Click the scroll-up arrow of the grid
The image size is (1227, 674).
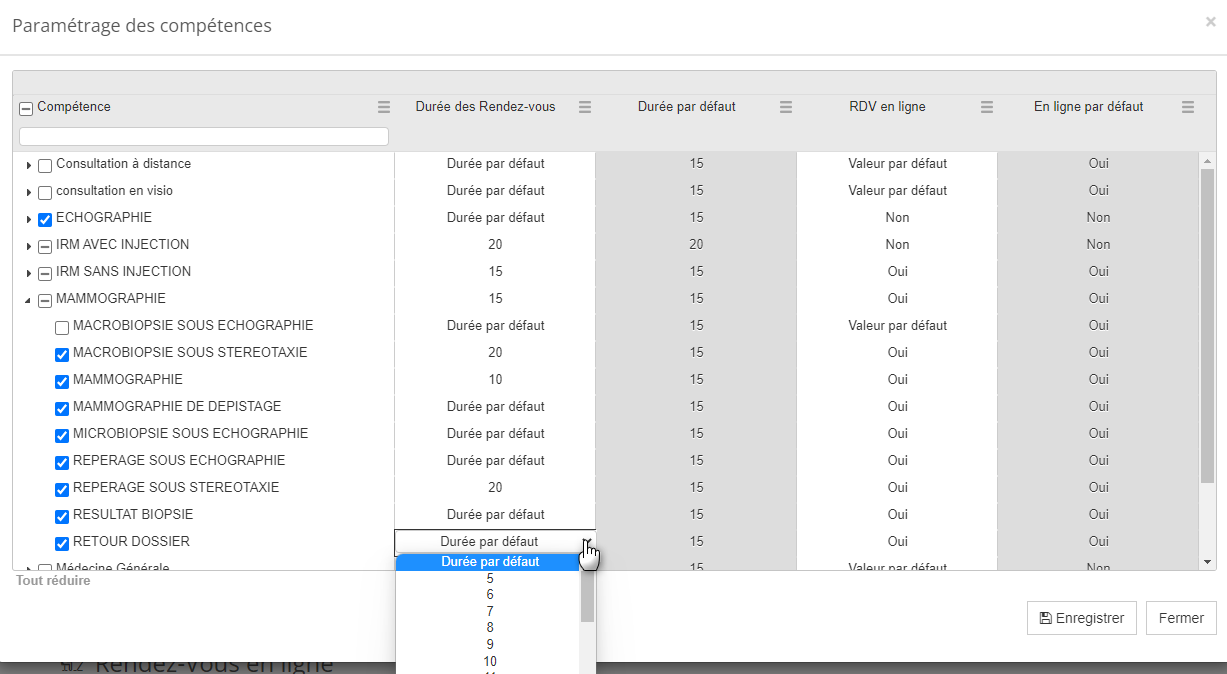tap(1207, 161)
